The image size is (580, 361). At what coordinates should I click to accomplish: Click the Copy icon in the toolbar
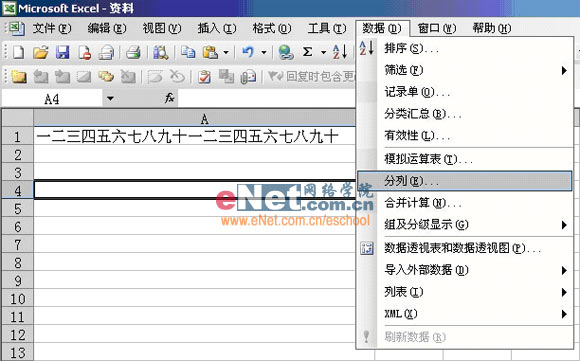pos(188,52)
